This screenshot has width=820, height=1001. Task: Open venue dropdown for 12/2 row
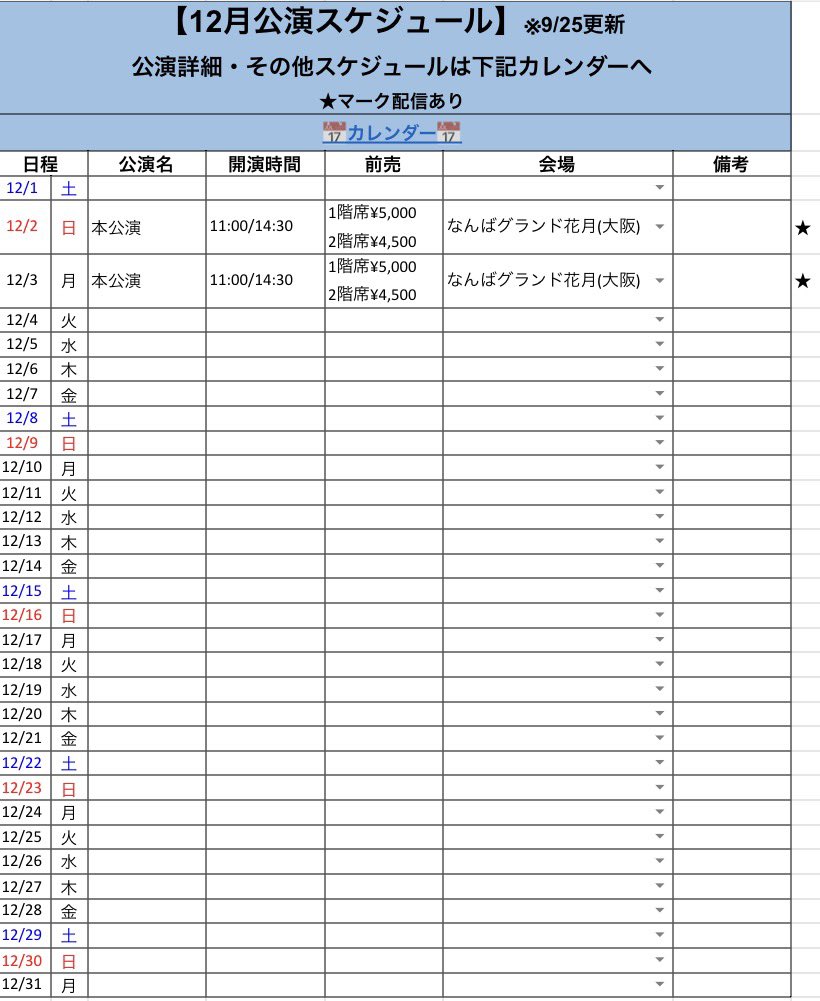(660, 227)
